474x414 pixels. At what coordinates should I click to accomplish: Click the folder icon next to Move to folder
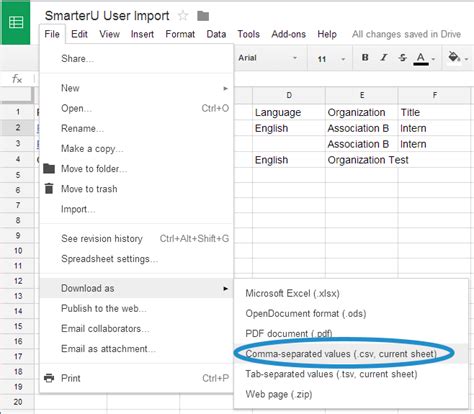[49, 168]
